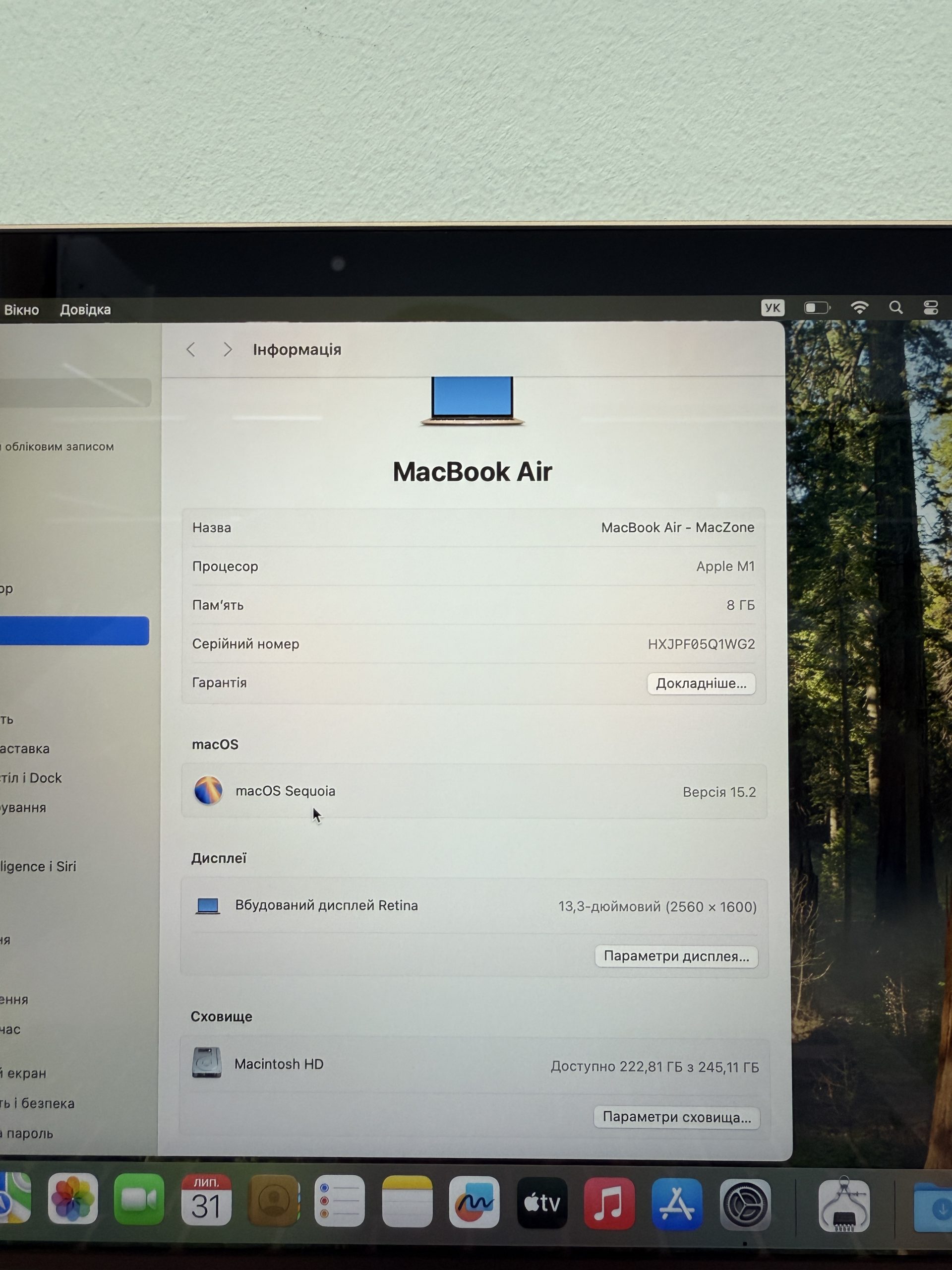The image size is (952, 1270).
Task: Open the 'й екран' sidebar item
Action: [x=23, y=1073]
